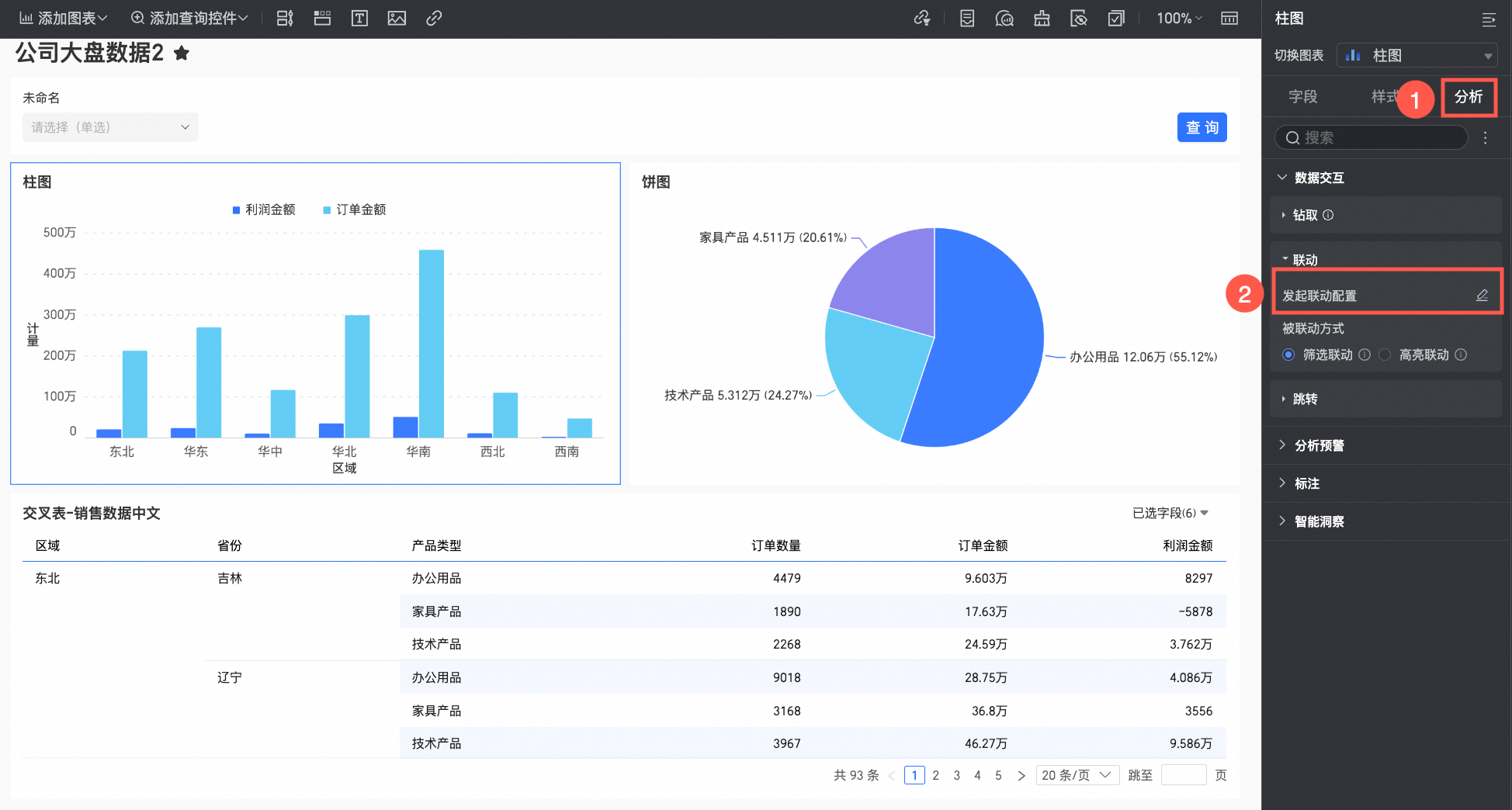The width and height of the screenshot is (1512, 810).
Task: Go to the next table page arrow
Action: (1021, 775)
